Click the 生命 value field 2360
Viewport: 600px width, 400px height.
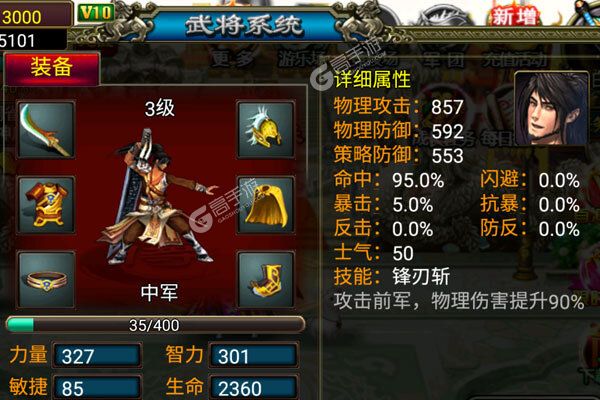(x=253, y=388)
